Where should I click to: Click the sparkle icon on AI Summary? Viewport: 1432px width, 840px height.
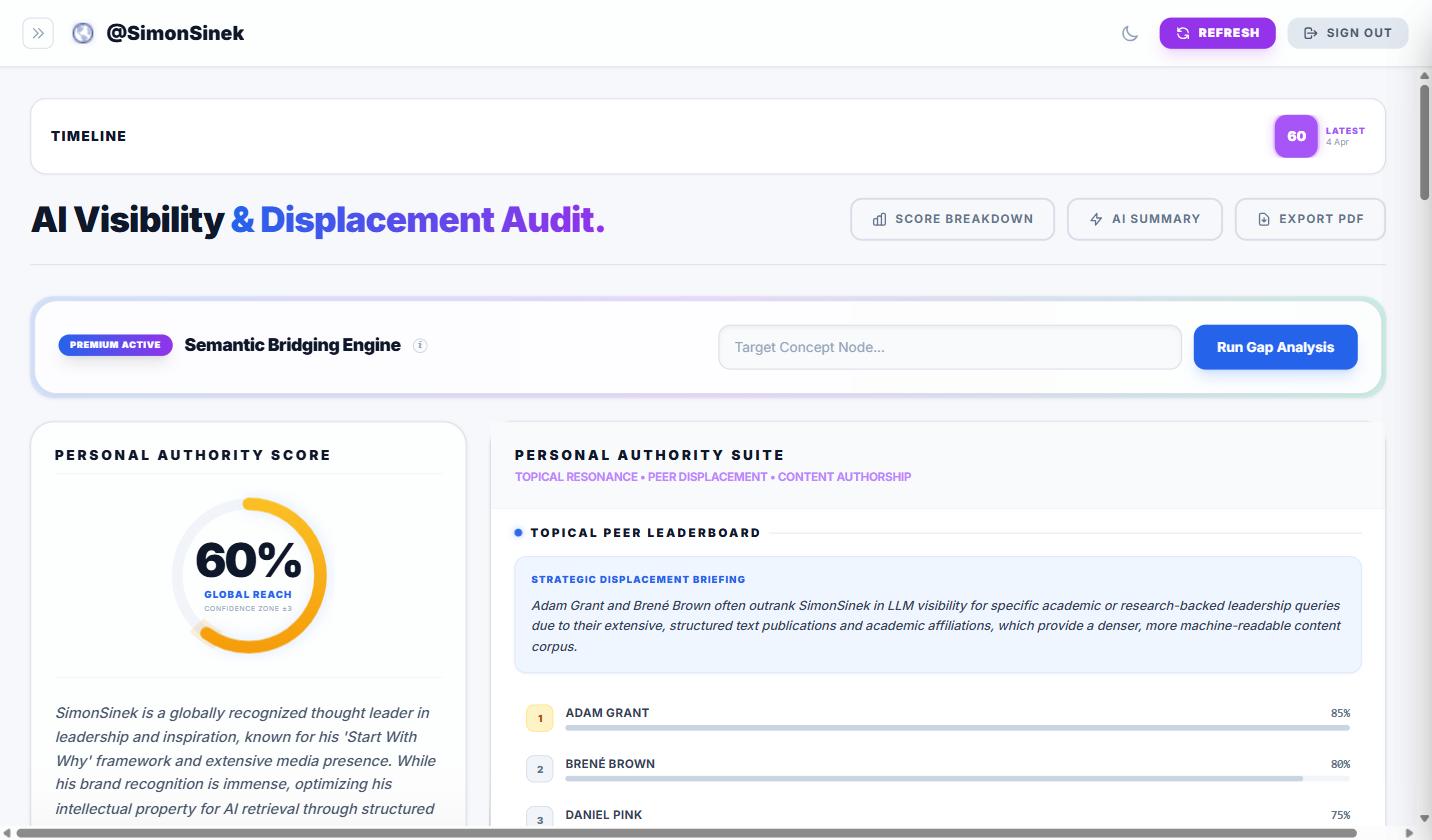(x=1097, y=219)
